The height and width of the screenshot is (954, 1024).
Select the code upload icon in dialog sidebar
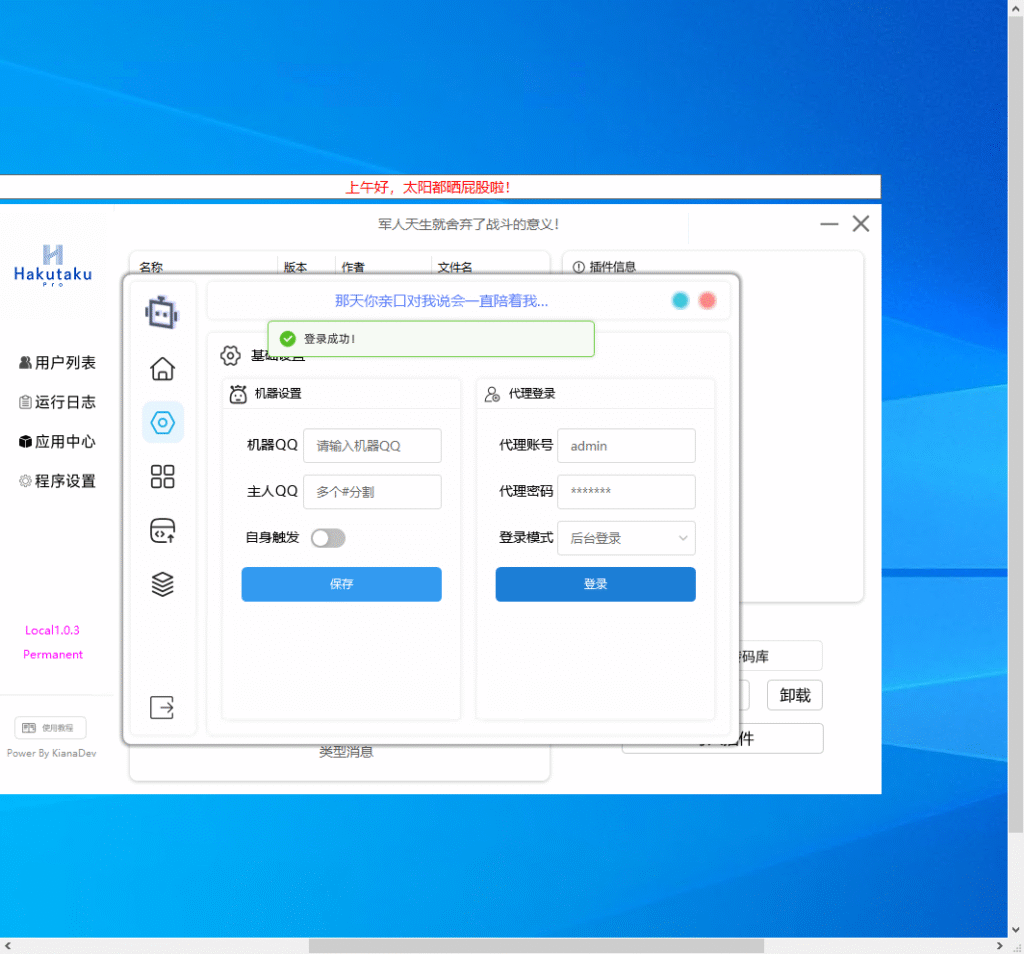click(x=162, y=531)
